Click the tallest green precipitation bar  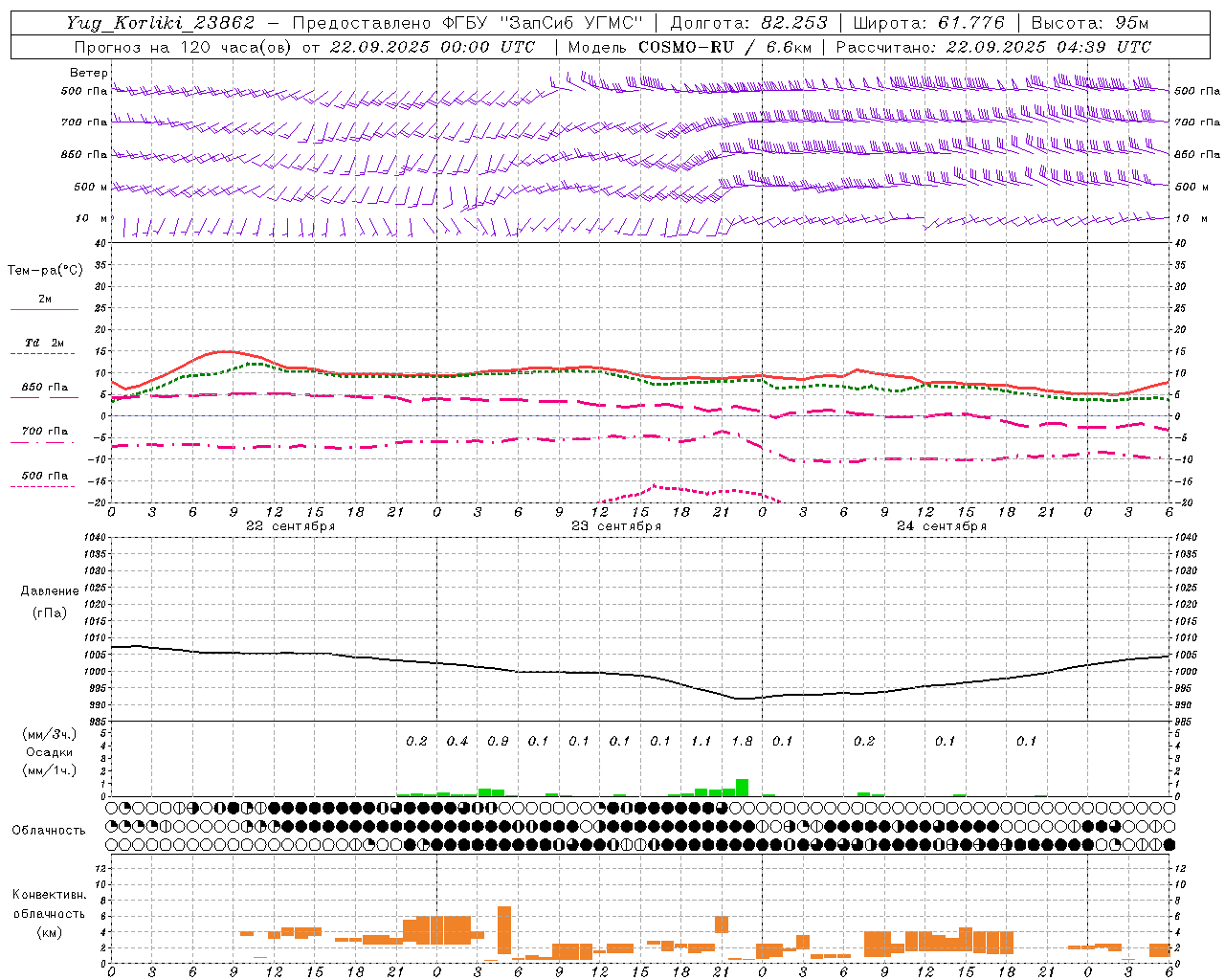742,788
